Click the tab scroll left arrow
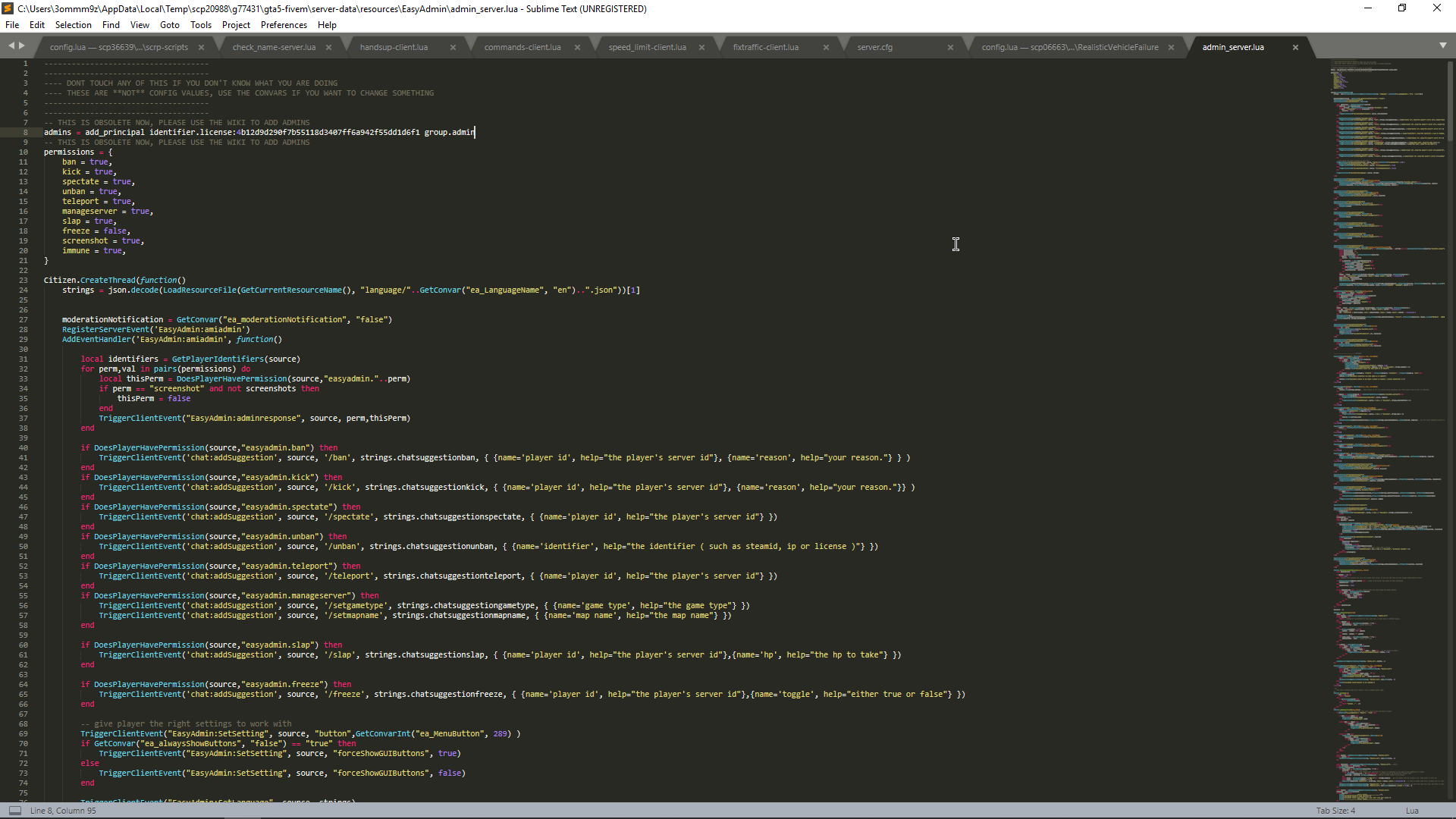This screenshot has height=819, width=1456. 11,46
